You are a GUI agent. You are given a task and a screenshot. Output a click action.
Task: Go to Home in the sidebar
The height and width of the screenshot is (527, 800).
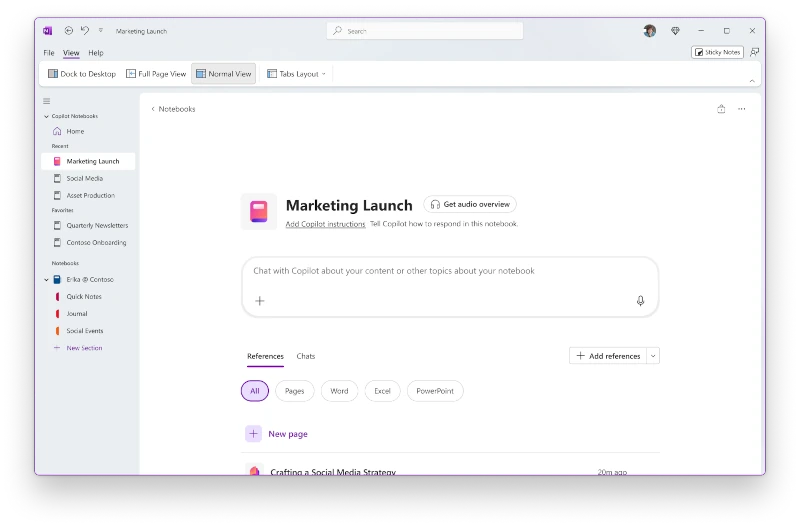click(x=75, y=131)
